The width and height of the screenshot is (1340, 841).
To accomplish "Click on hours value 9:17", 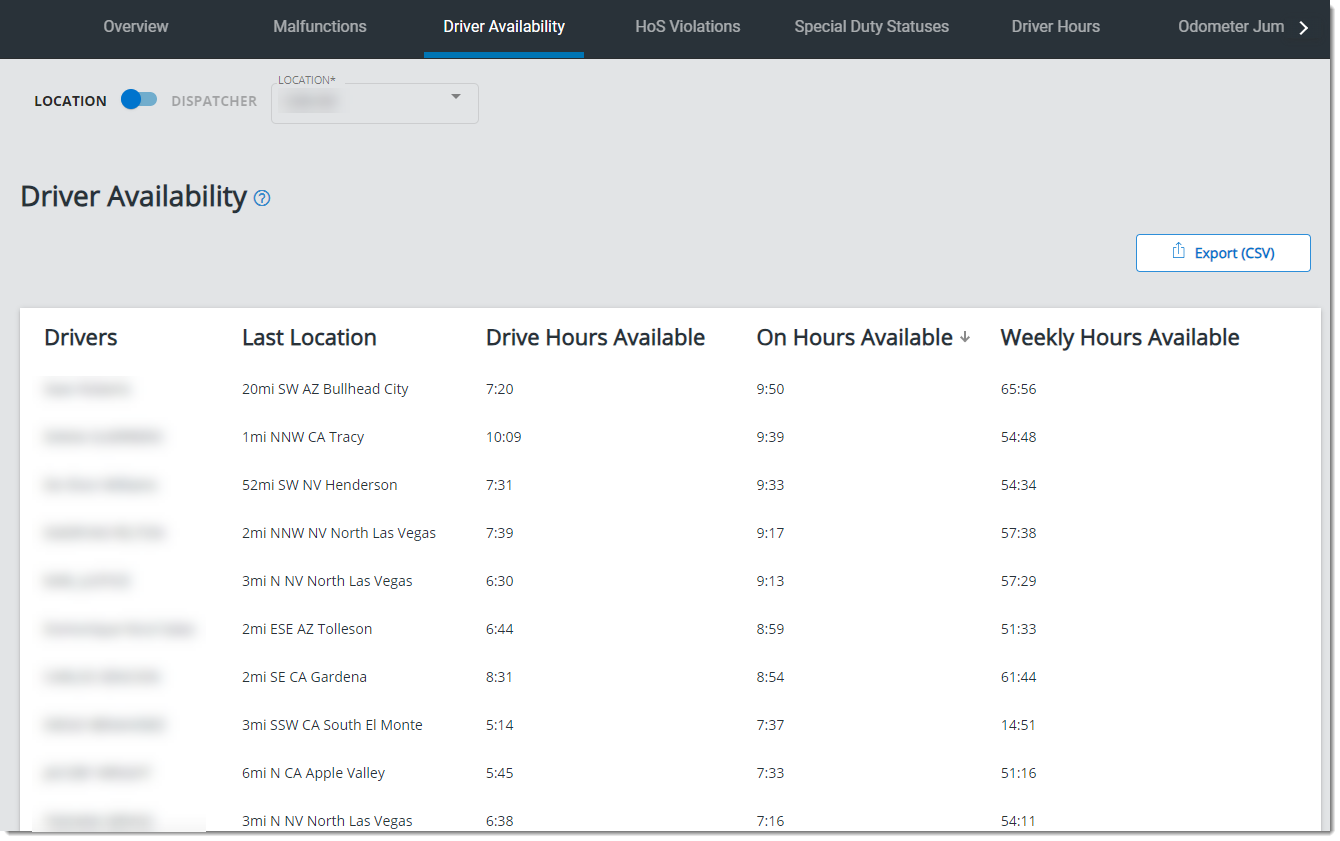I will (x=771, y=533).
